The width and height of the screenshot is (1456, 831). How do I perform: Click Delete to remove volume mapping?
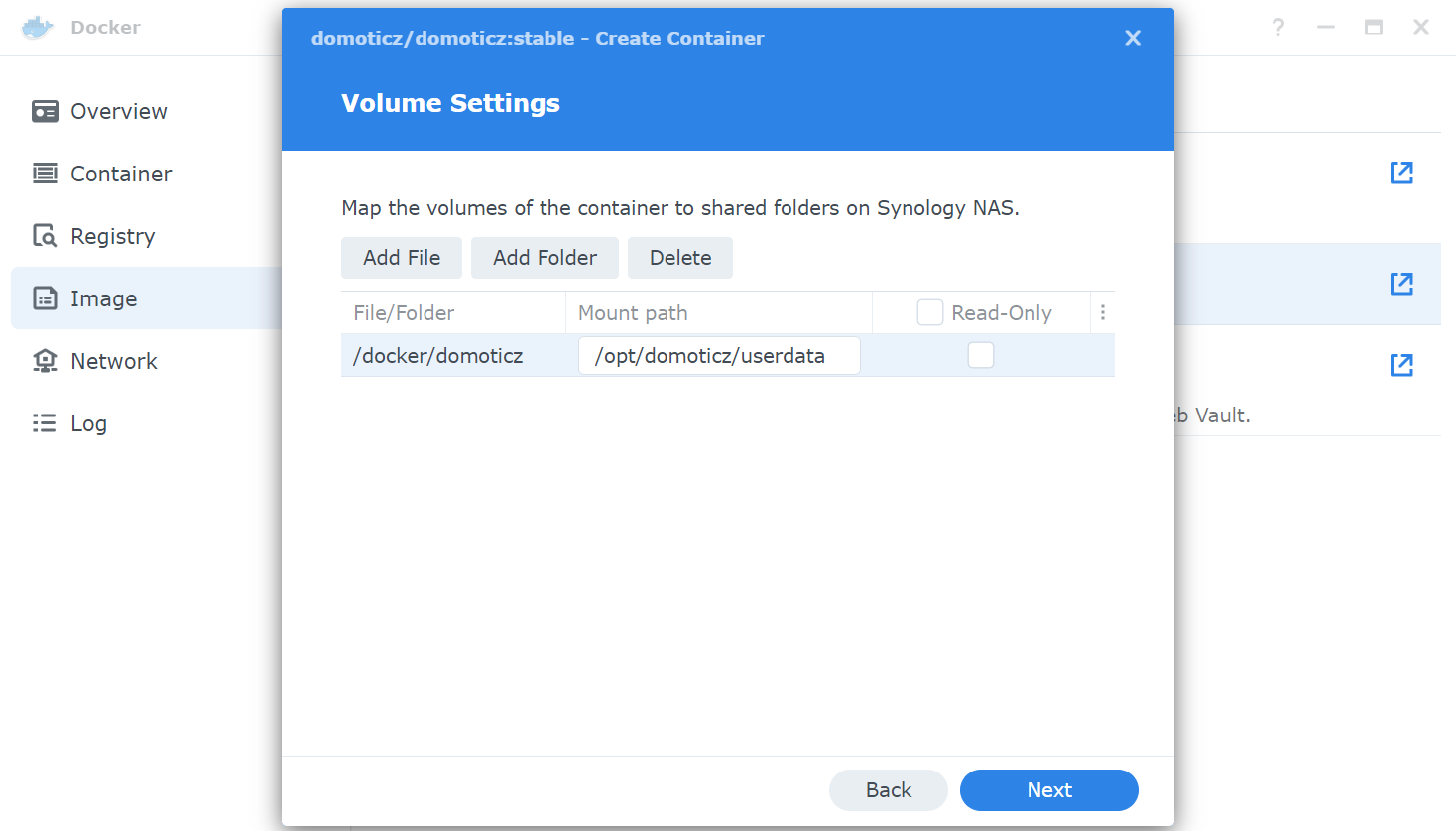coord(680,258)
